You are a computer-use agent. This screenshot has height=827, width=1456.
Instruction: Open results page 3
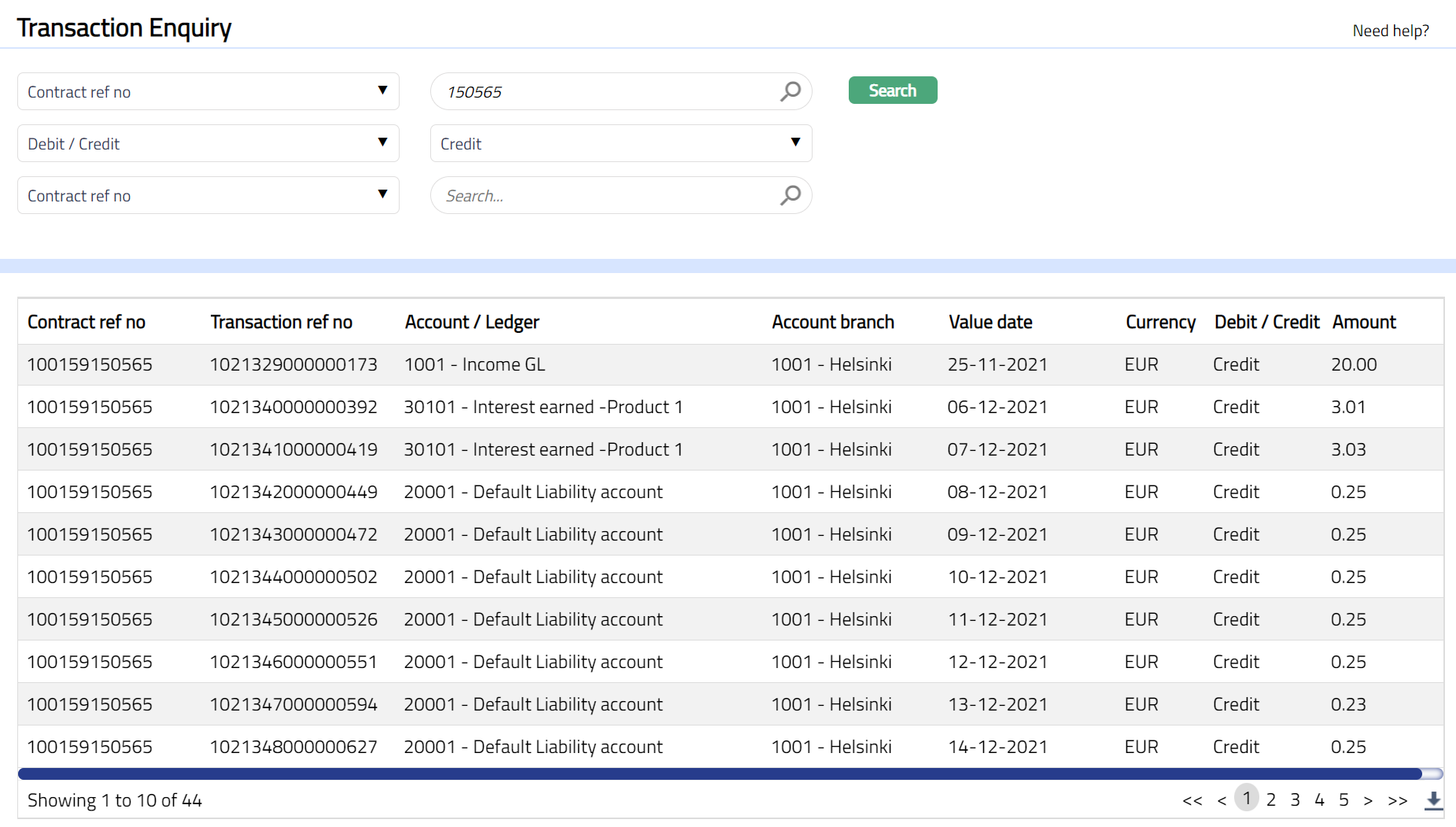pyautogui.click(x=1295, y=800)
